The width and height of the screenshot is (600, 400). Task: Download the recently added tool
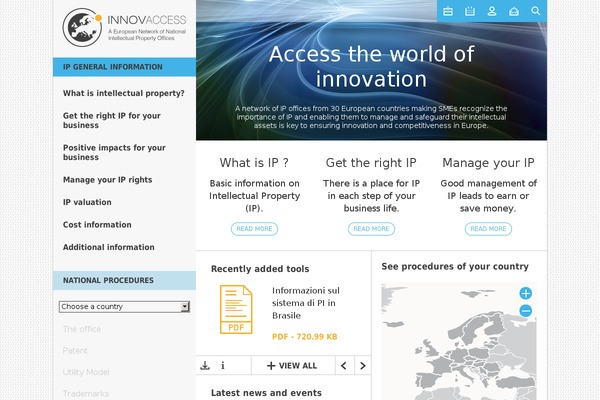click(x=205, y=366)
